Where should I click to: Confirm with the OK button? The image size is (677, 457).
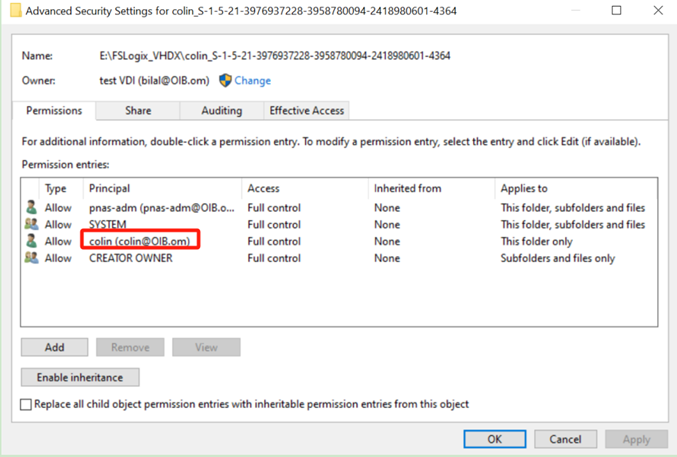494,439
